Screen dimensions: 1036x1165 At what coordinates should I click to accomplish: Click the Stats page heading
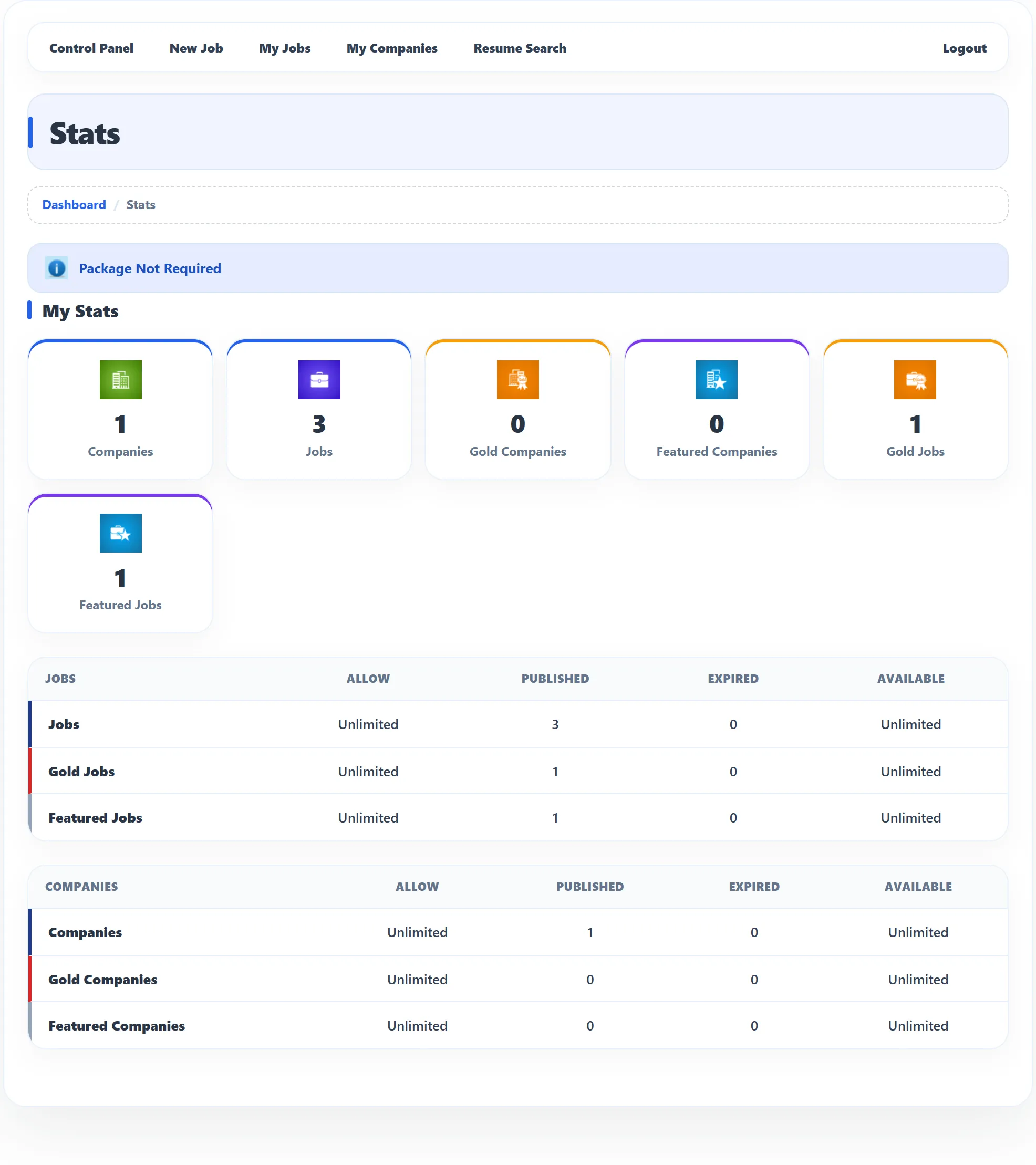click(x=85, y=133)
